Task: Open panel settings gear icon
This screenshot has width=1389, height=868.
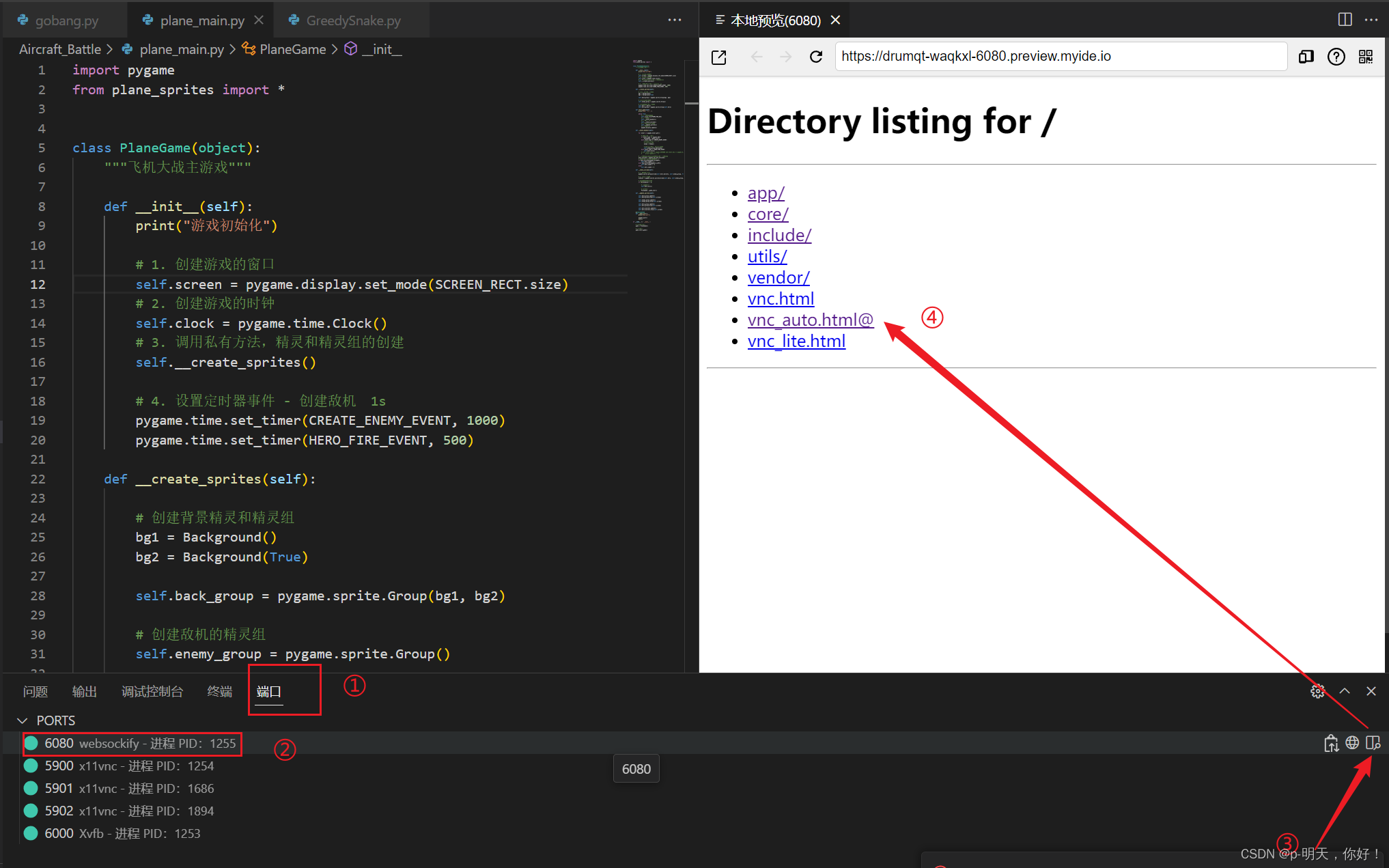Action: pyautogui.click(x=1317, y=692)
